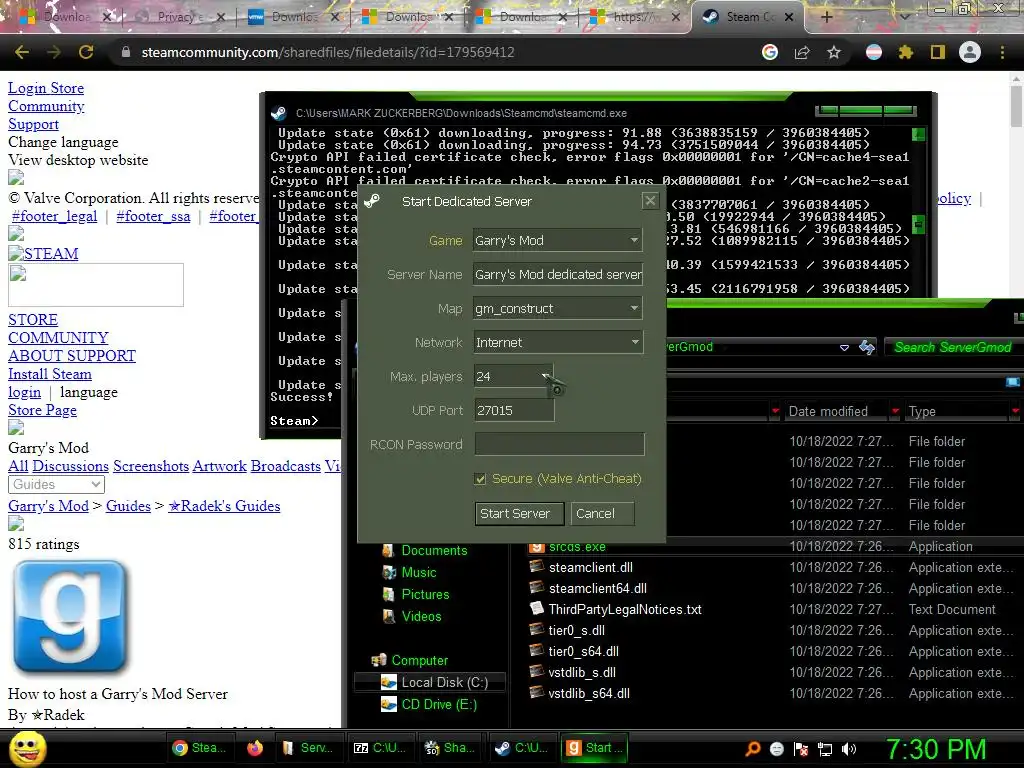Open the Screenshots link
This screenshot has height=768, width=1024.
pos(151,466)
